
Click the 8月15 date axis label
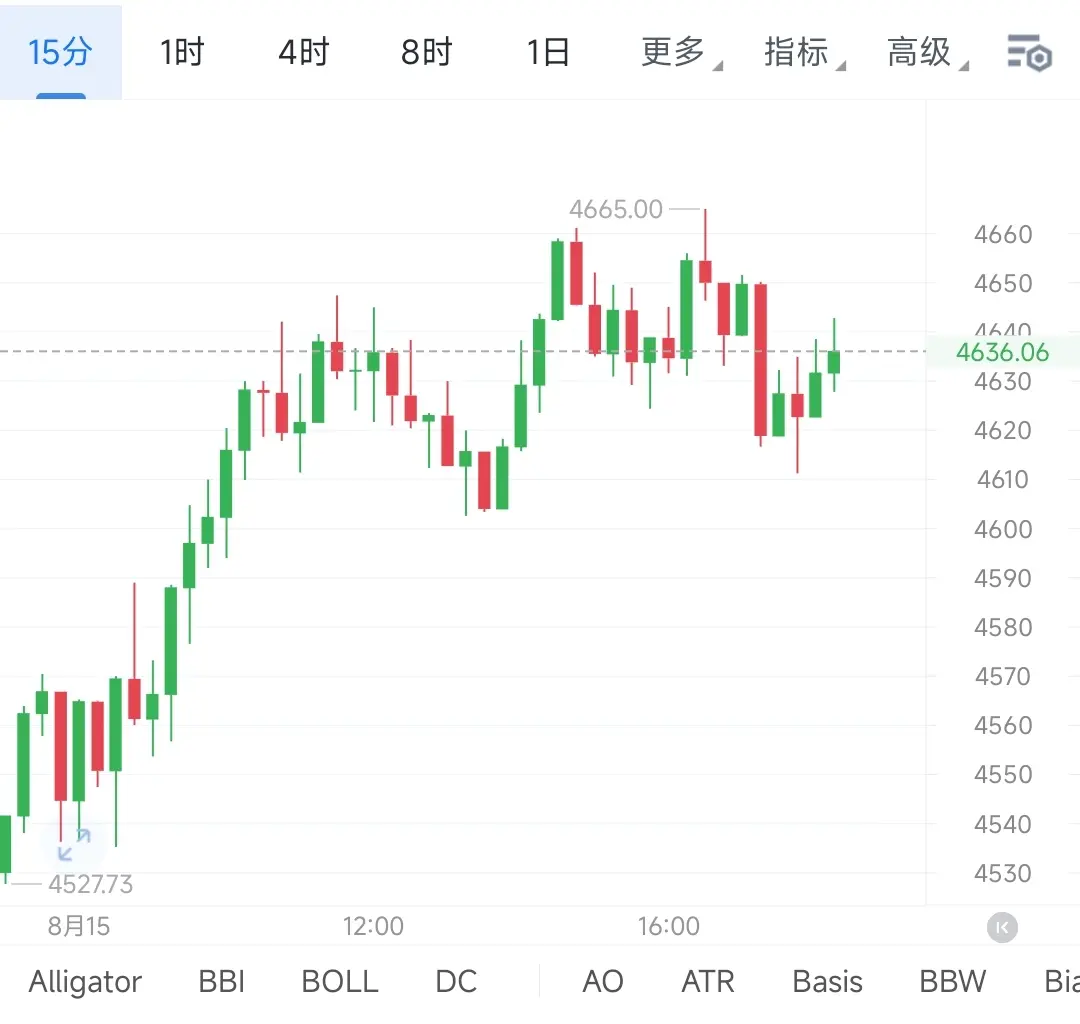(79, 926)
